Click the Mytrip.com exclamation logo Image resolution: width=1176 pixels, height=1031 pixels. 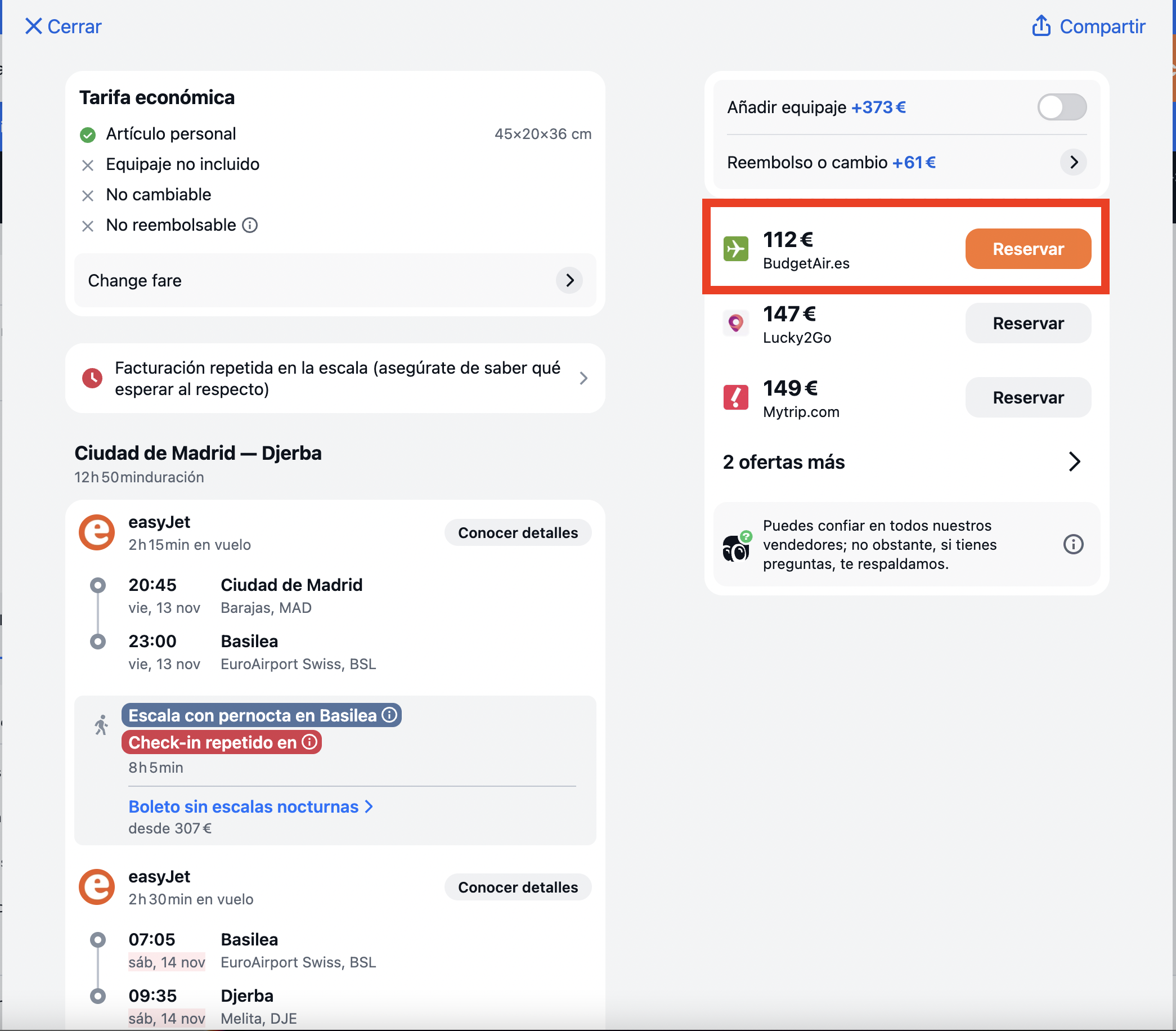735,397
